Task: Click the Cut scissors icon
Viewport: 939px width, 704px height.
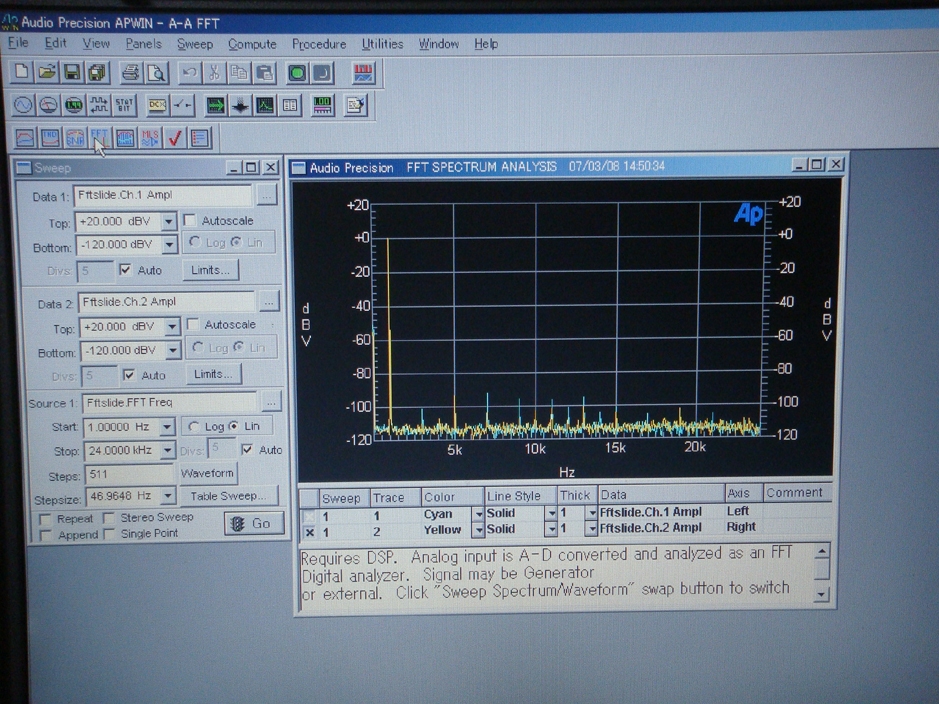Action: point(214,73)
